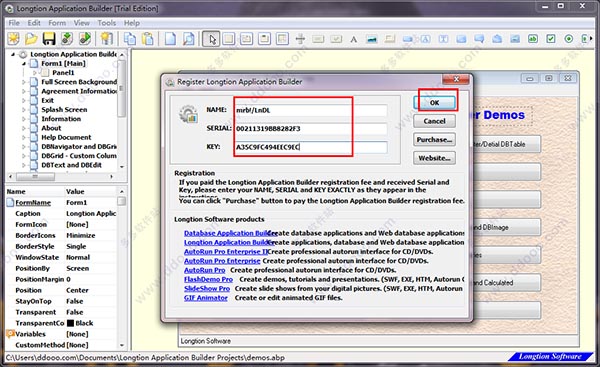Select the blue T text component icon
The image size is (600, 367).
(443, 39)
